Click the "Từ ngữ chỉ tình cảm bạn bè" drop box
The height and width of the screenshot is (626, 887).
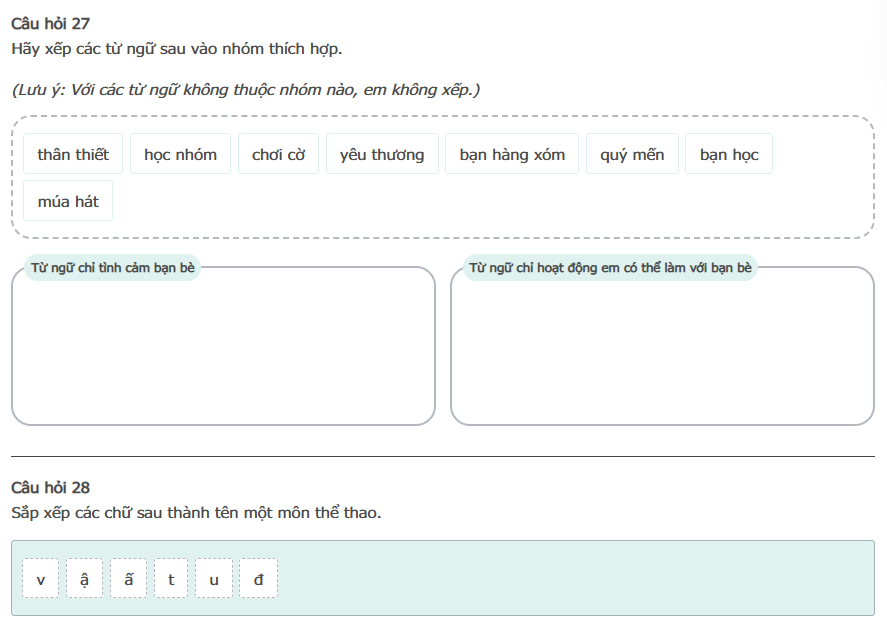(x=223, y=350)
